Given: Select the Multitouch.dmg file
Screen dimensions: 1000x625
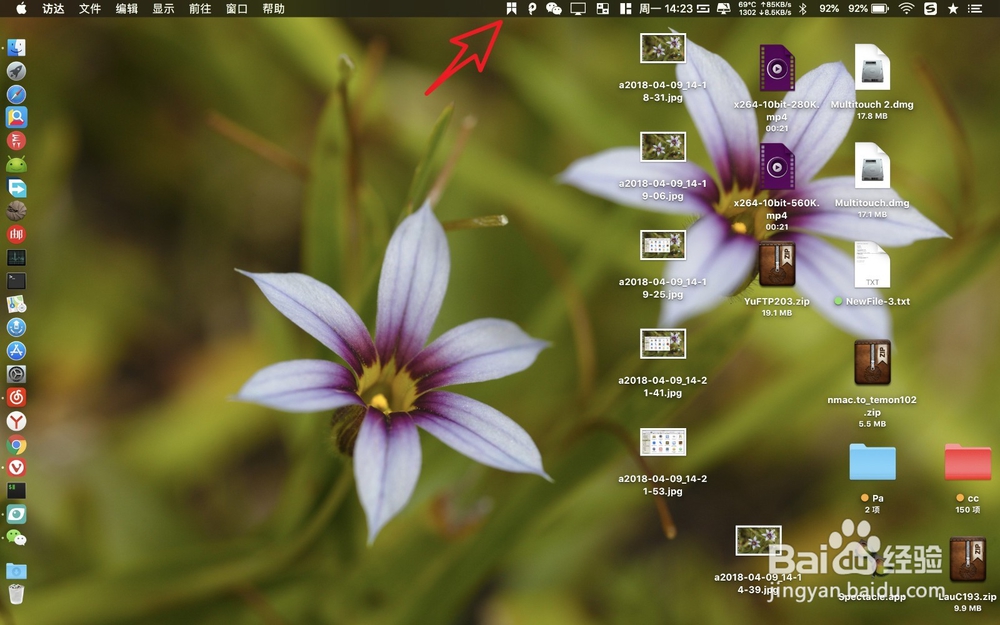Looking at the screenshot, I should (x=872, y=166).
